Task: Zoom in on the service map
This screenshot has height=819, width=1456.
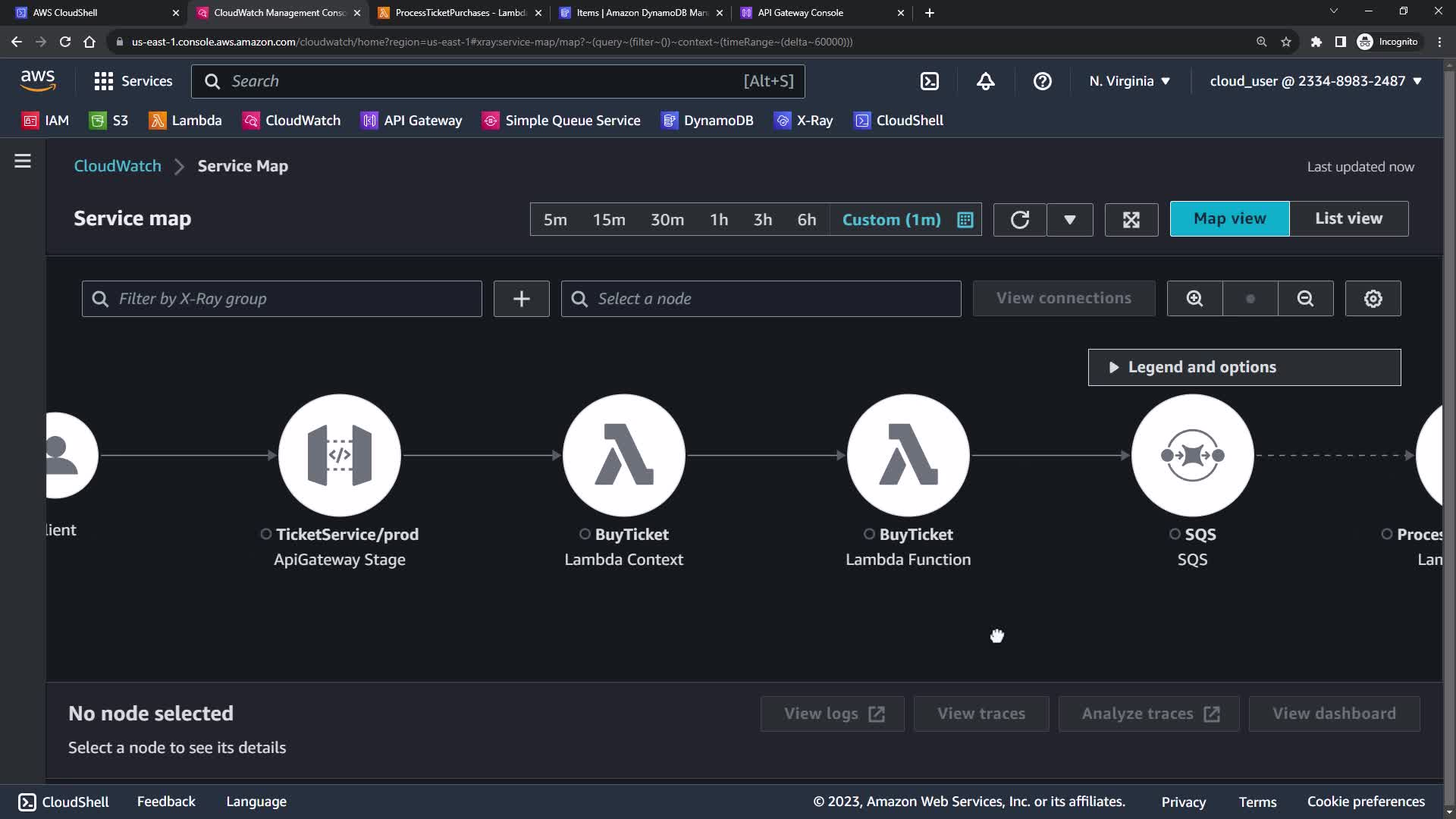Action: pyautogui.click(x=1194, y=299)
